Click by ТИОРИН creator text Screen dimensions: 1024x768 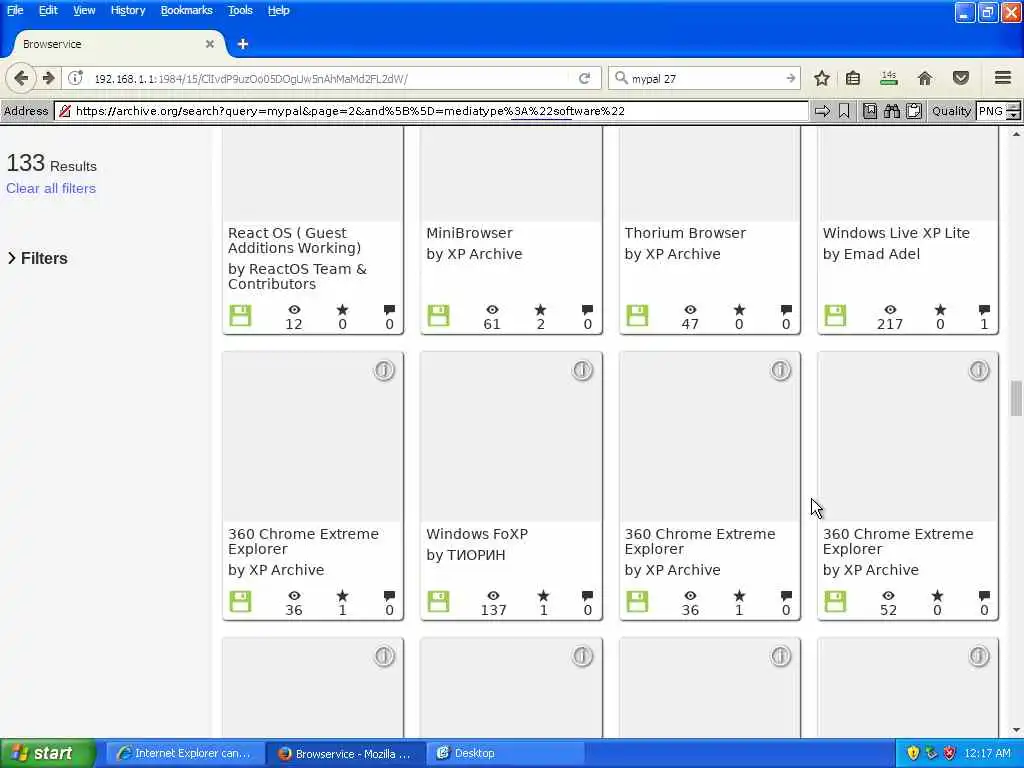(466, 555)
